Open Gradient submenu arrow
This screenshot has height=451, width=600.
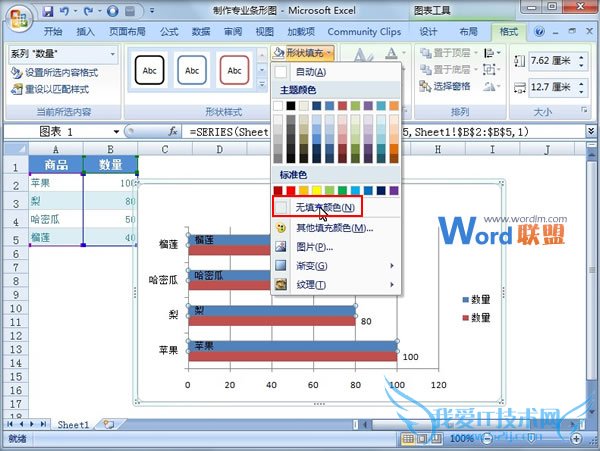[392, 265]
